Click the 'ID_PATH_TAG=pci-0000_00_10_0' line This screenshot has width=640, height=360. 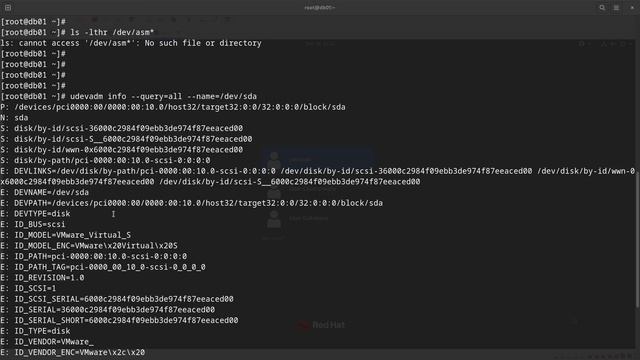coord(103,267)
